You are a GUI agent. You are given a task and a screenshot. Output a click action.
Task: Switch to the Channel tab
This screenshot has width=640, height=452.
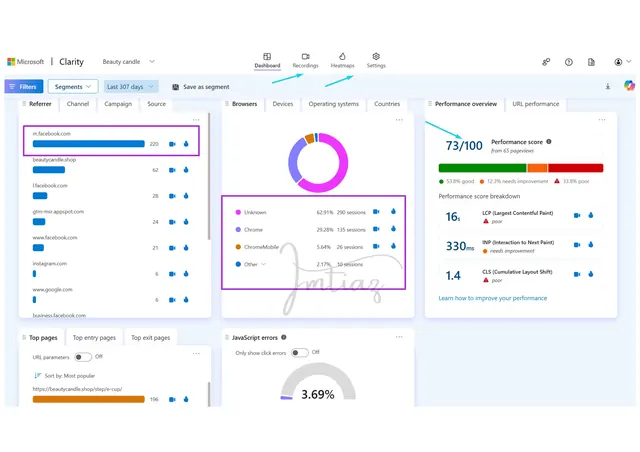click(x=78, y=104)
